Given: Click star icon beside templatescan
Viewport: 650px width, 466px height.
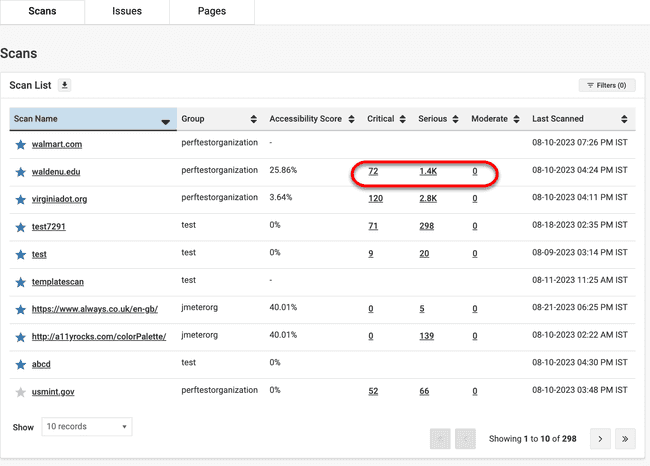Looking at the screenshot, I should pos(20,282).
